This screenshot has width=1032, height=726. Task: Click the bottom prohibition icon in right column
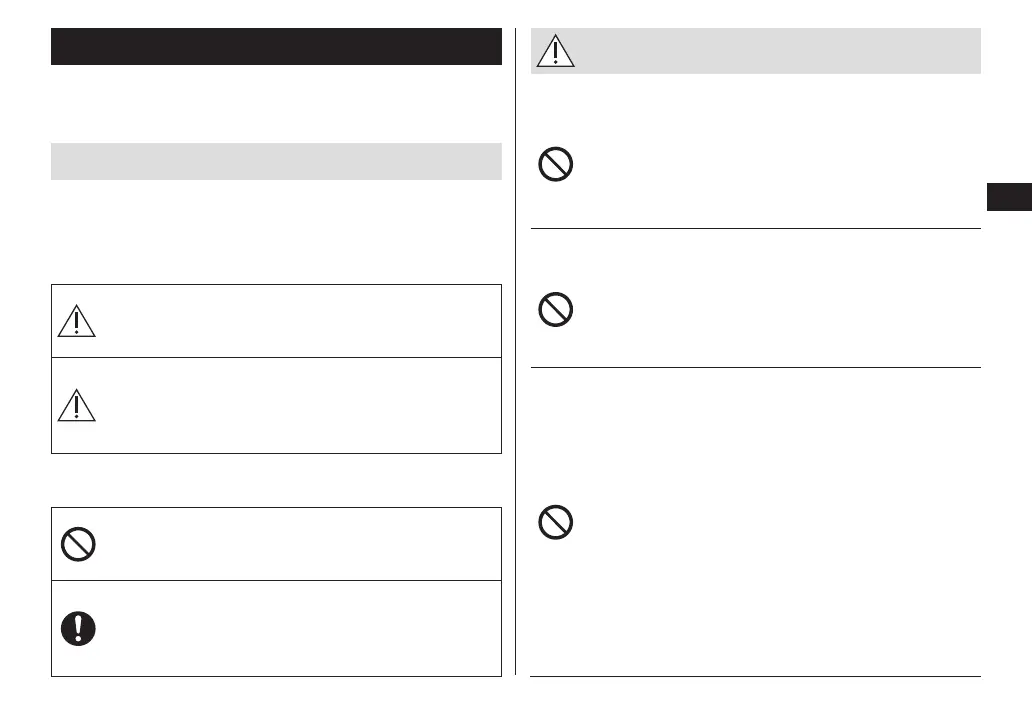[x=556, y=523]
